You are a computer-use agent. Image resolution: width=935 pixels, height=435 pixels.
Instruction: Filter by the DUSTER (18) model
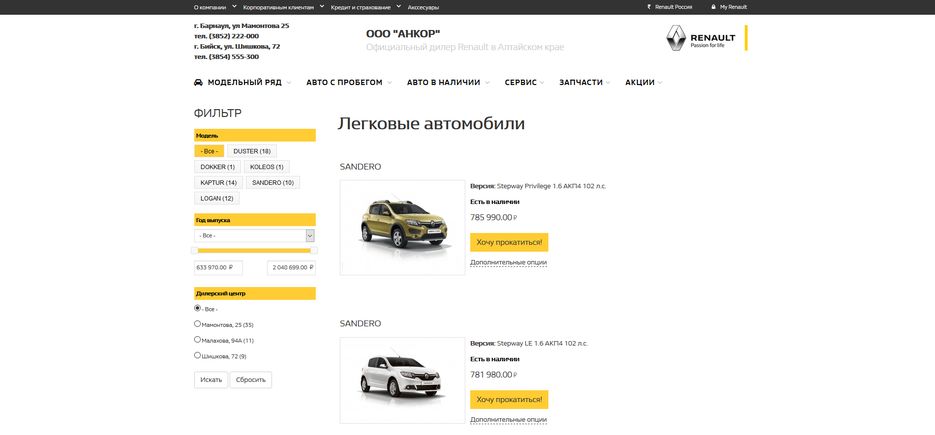[252, 151]
